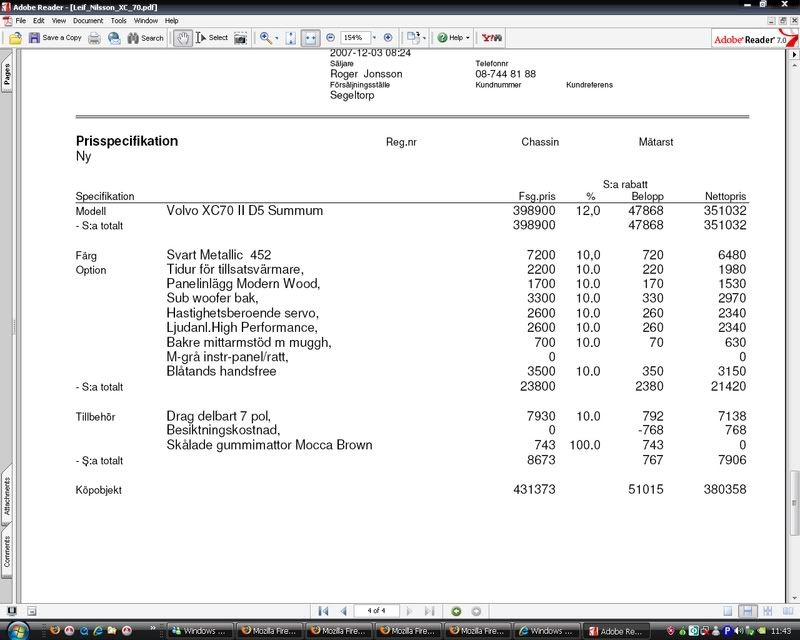Viewport: 800px width, 640px height.
Task: Open the Pages side panel tab
Action: coord(7,75)
